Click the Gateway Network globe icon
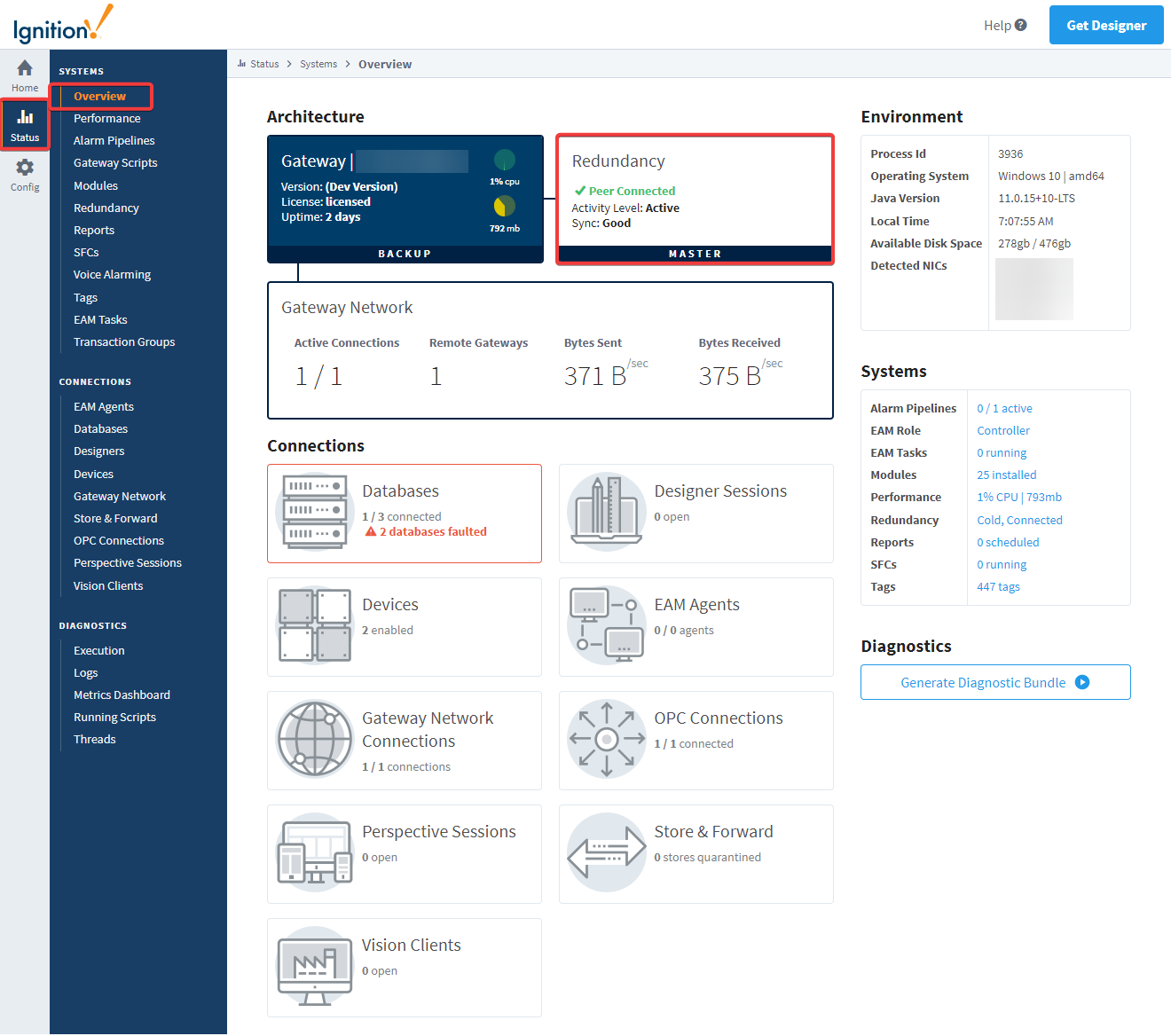The image size is (1171, 1036). [x=315, y=739]
